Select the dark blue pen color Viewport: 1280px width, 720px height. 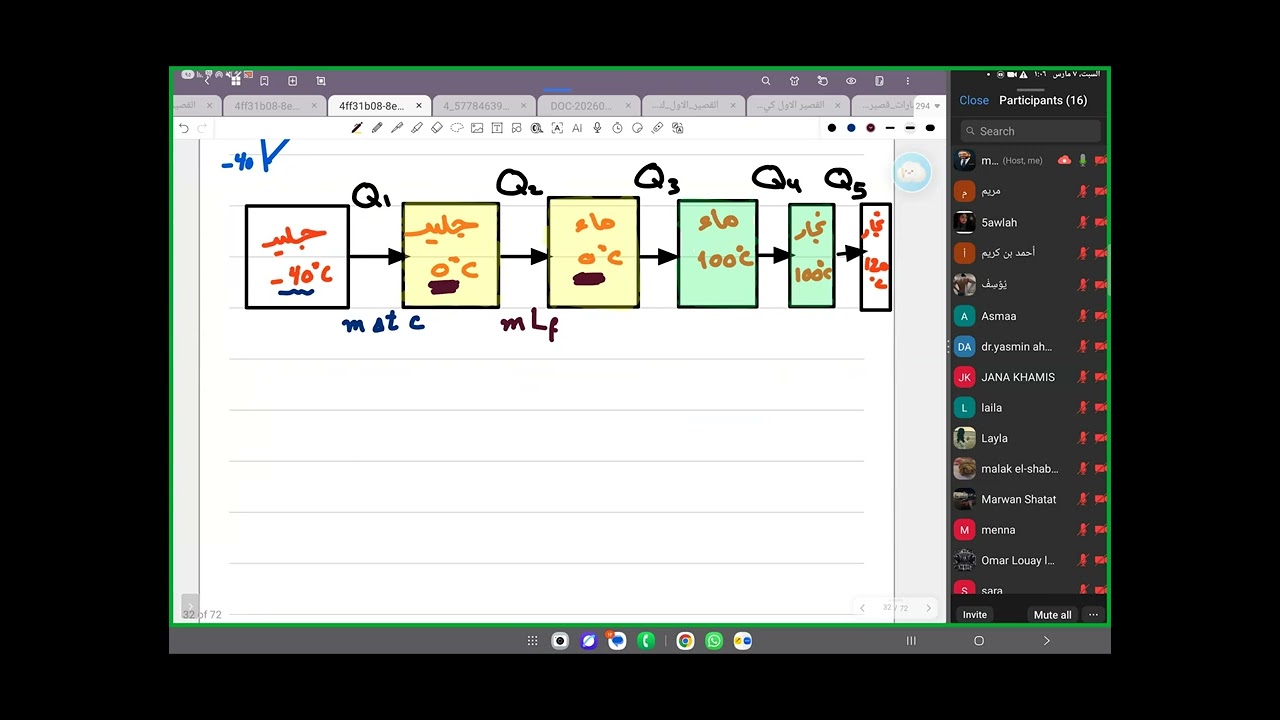pos(851,128)
